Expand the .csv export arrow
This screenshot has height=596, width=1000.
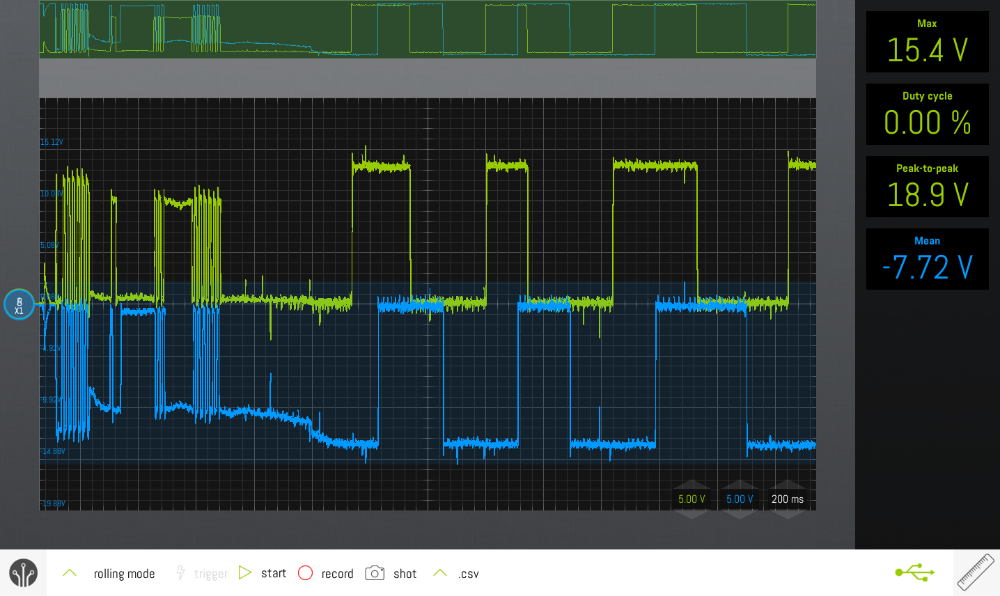click(440, 572)
